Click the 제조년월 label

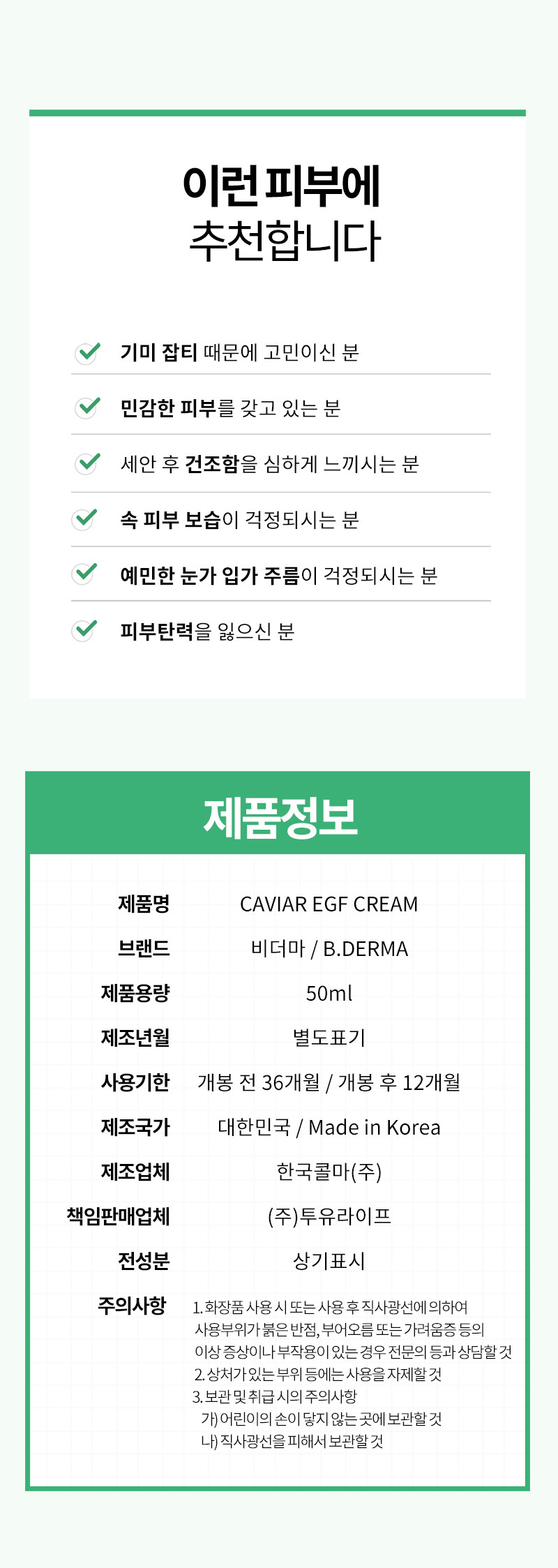pos(135,1038)
